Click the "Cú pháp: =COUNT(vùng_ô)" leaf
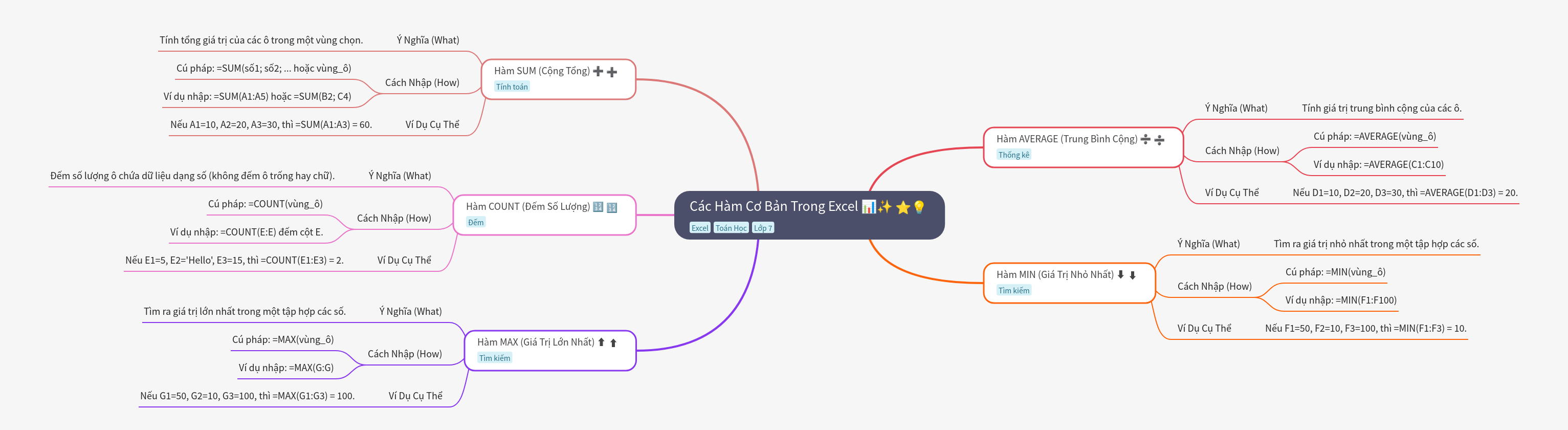Screen dimensions: 1568x430 point(265,204)
